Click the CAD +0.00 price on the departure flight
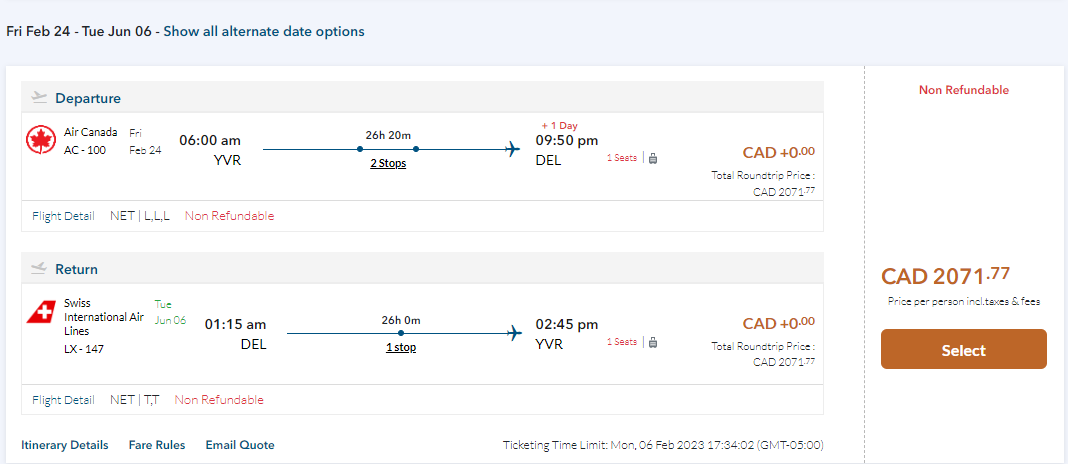The height and width of the screenshot is (464, 1068). click(x=778, y=153)
